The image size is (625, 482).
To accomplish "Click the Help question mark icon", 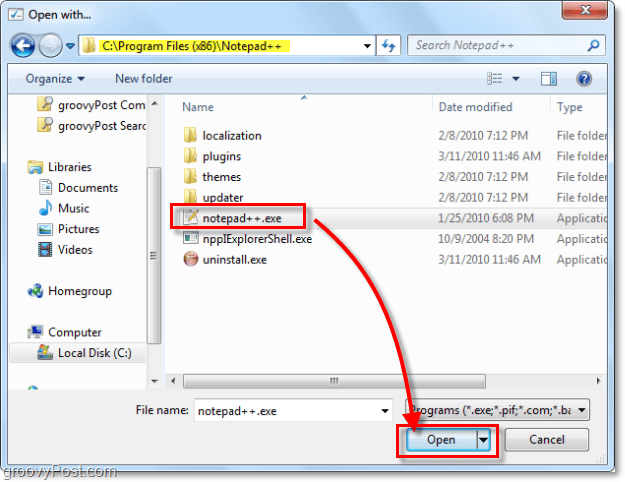I will tap(584, 79).
